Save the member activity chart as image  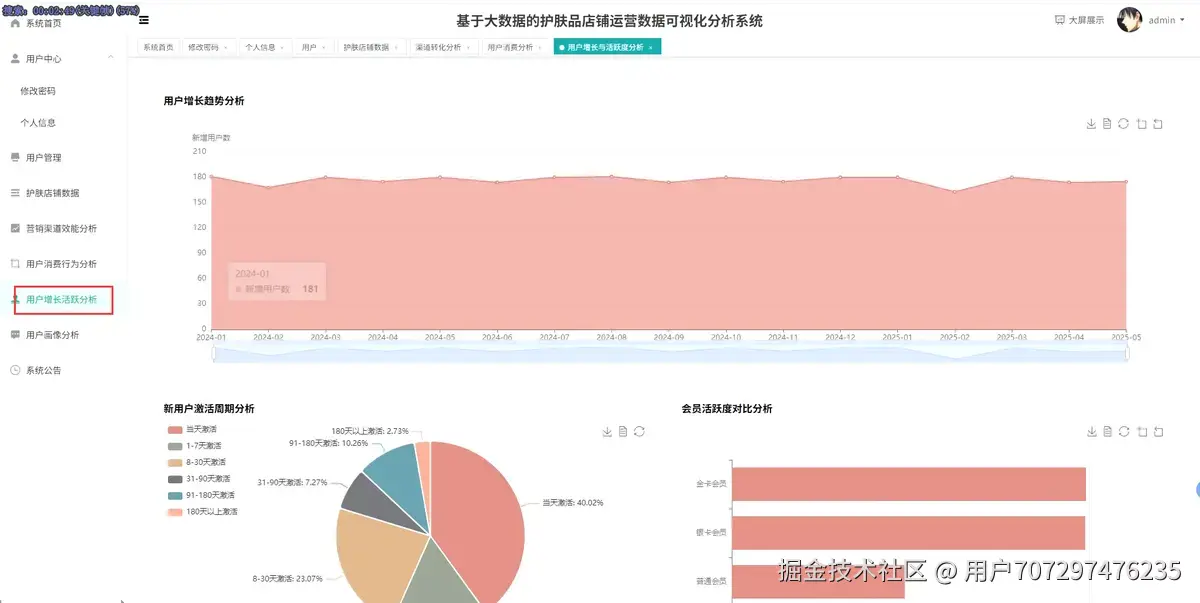click(1091, 431)
